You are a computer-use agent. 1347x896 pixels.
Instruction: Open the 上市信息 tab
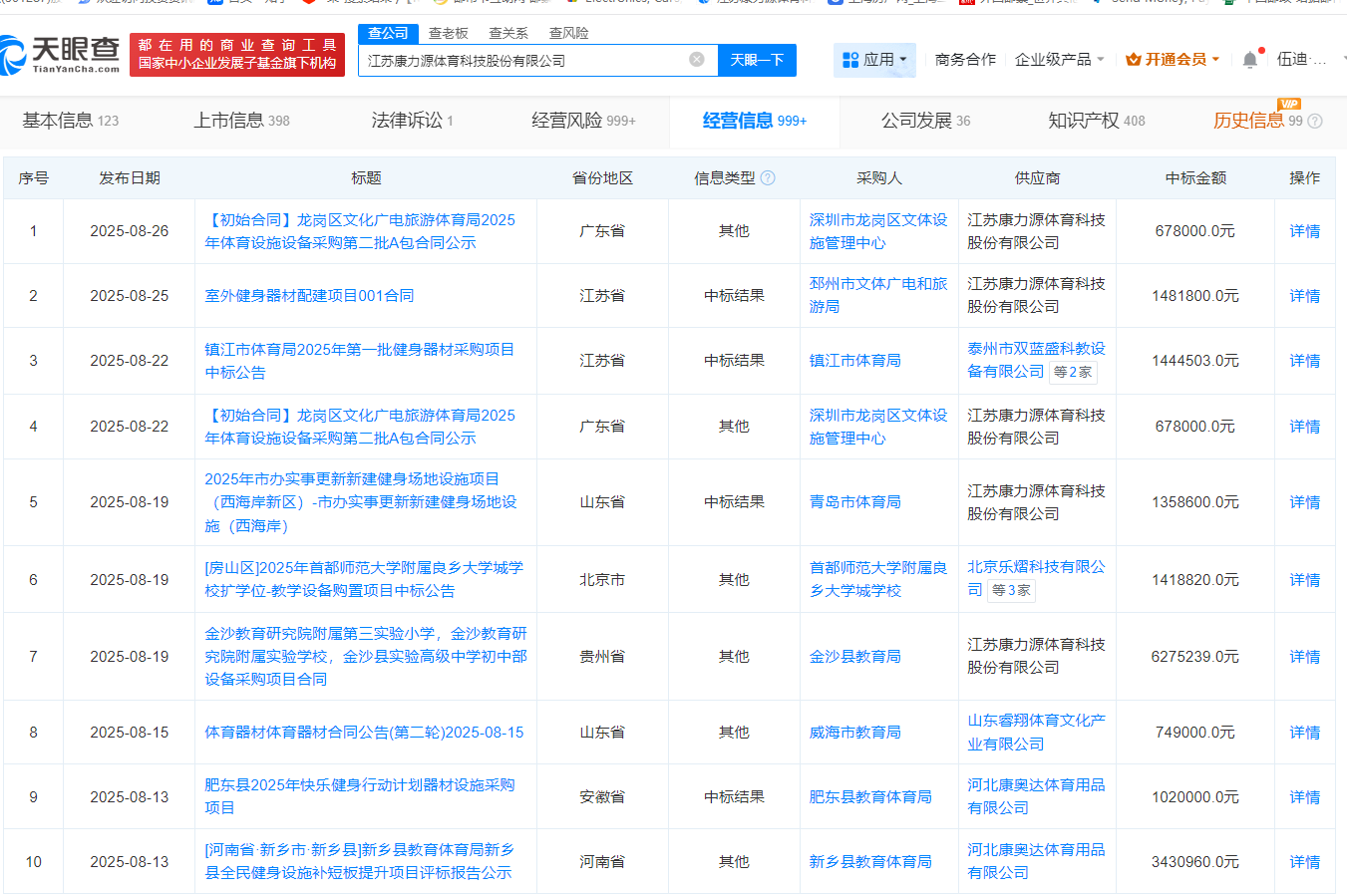coord(241,121)
